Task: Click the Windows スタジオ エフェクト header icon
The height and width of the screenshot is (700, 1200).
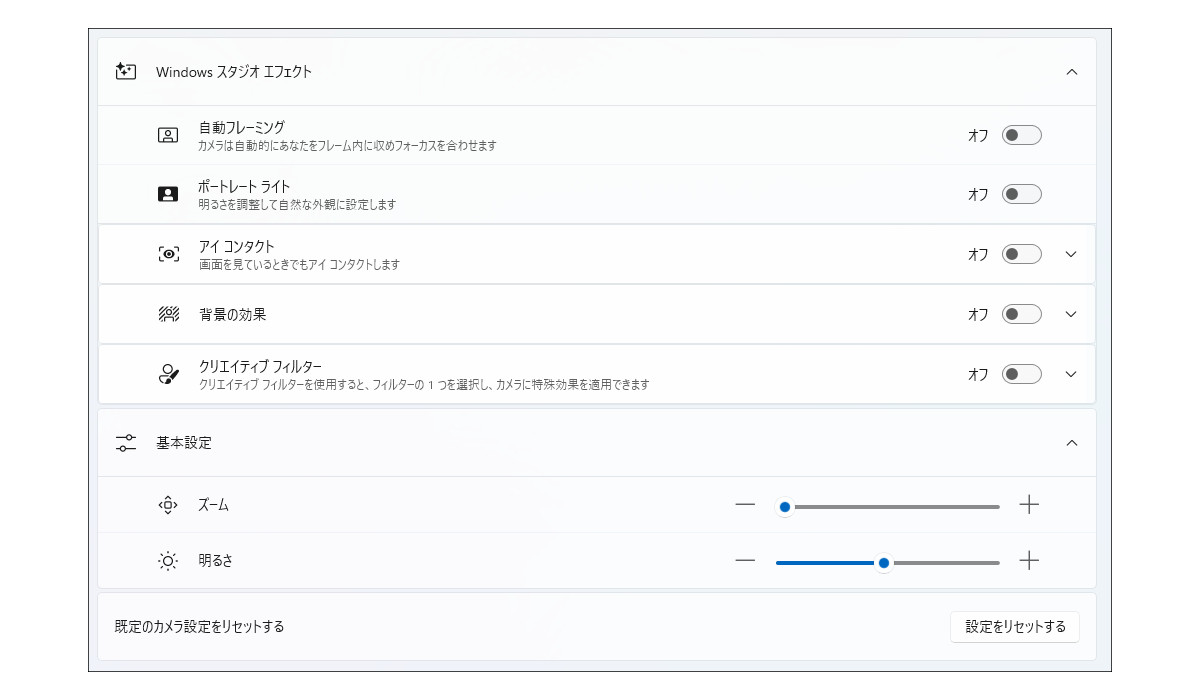Action: pos(124,71)
